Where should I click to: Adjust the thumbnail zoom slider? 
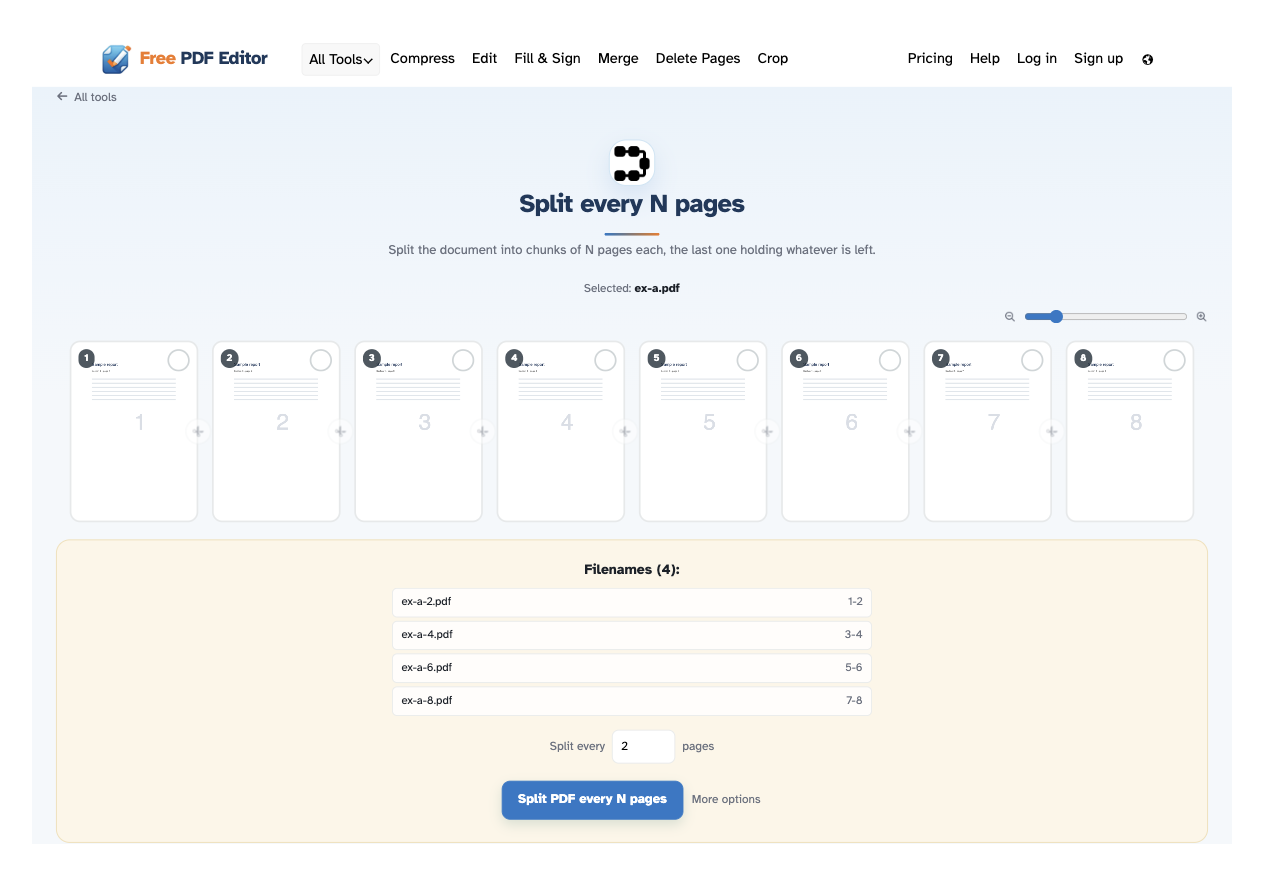pyautogui.click(x=1106, y=317)
